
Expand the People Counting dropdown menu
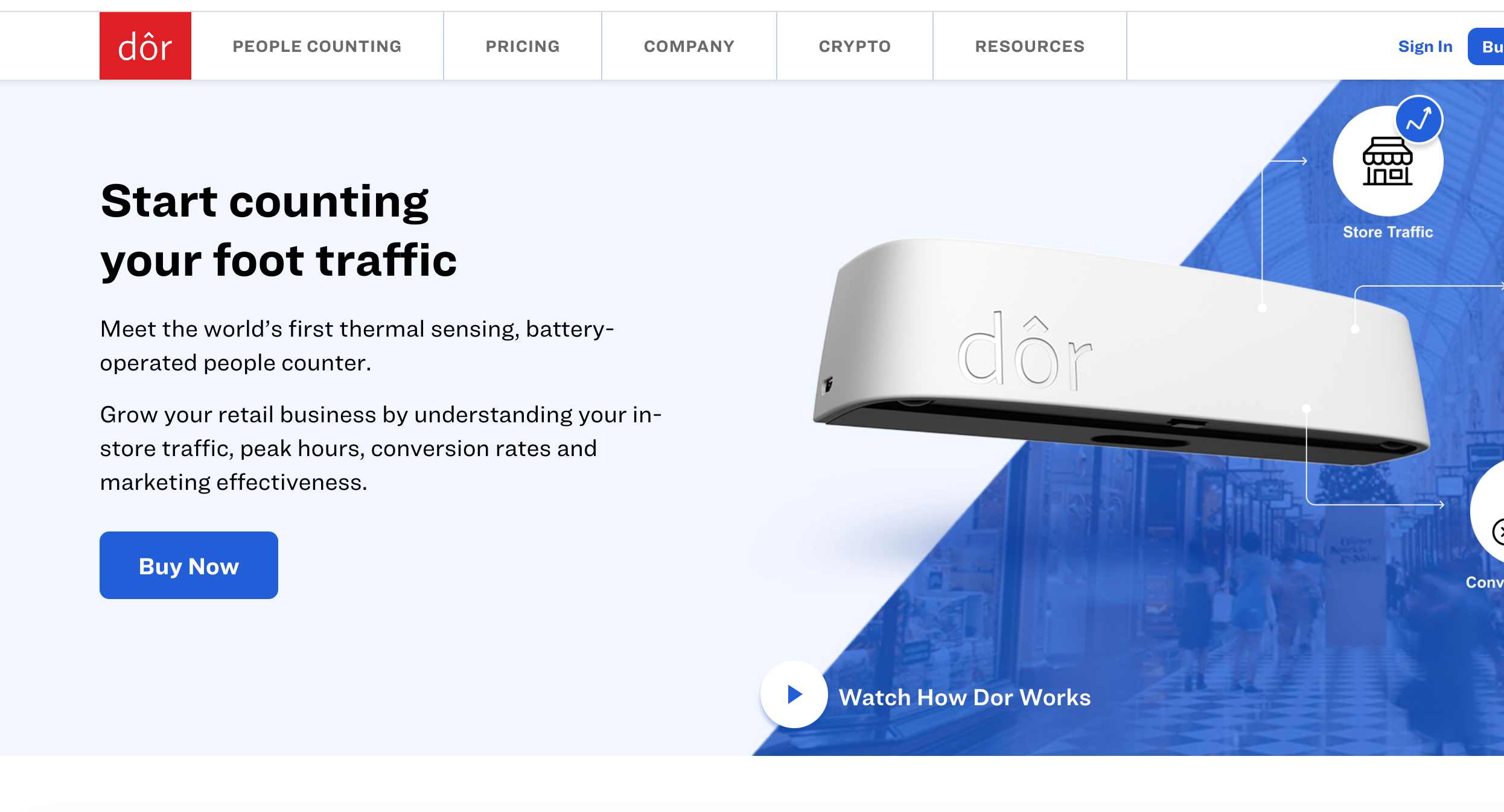pyautogui.click(x=317, y=46)
